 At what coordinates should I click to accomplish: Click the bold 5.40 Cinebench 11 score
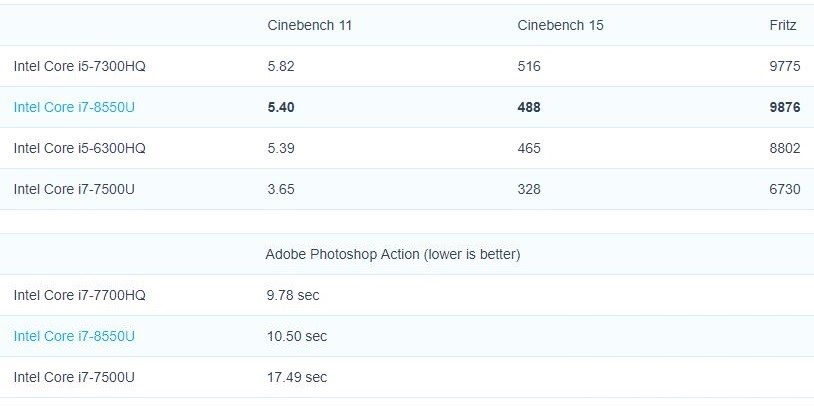(x=282, y=107)
